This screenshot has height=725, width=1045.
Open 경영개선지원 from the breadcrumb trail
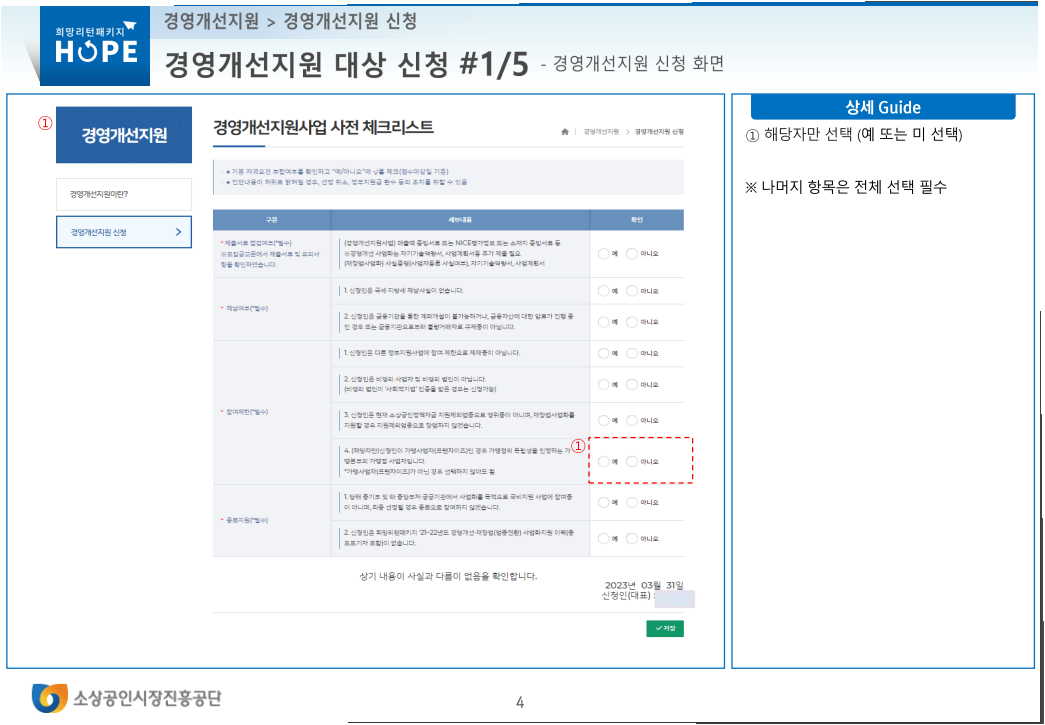pyautogui.click(x=601, y=132)
